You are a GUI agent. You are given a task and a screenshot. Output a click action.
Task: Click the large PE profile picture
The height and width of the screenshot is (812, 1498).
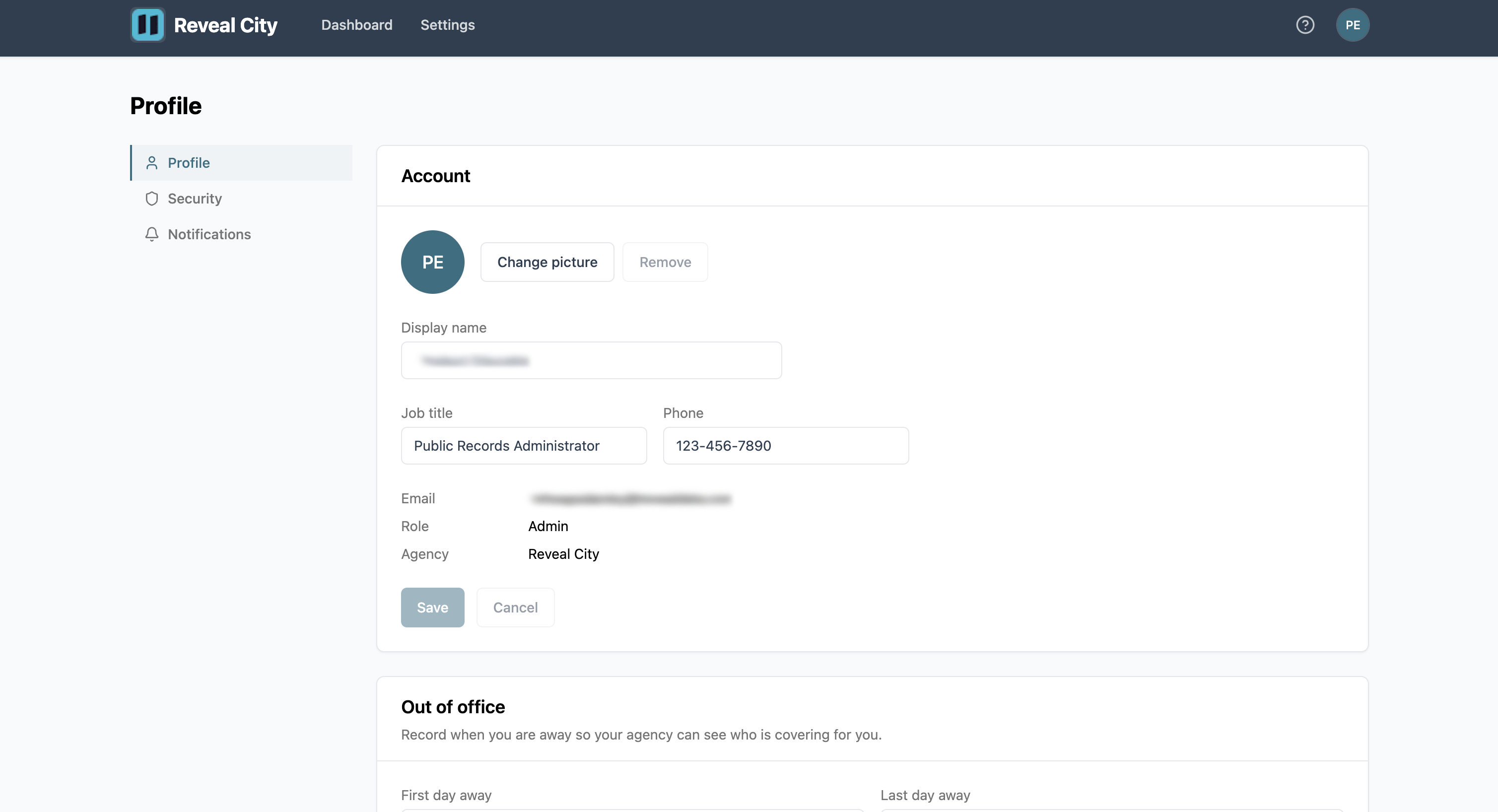433,263
